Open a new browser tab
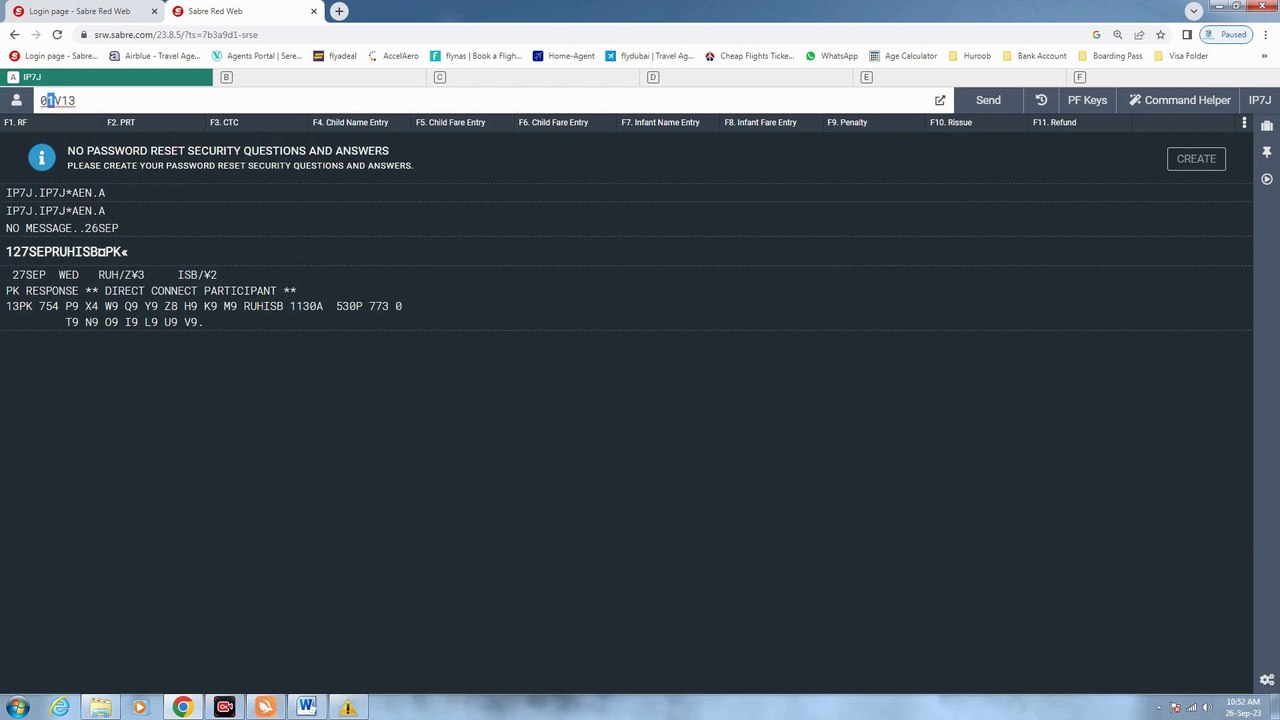Image resolution: width=1280 pixels, height=720 pixels. (x=339, y=11)
